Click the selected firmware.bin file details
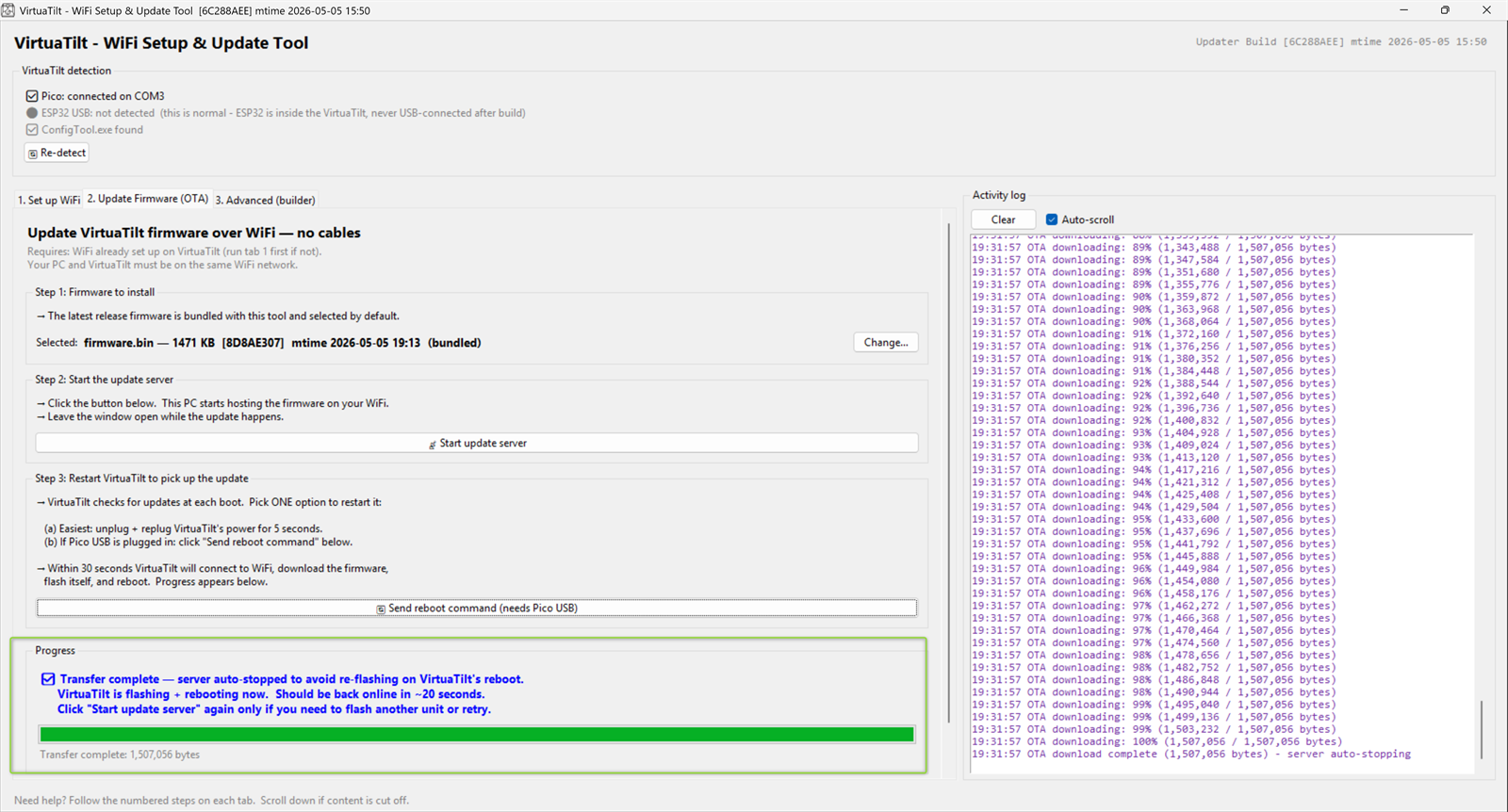This screenshot has width=1508, height=812. point(282,343)
